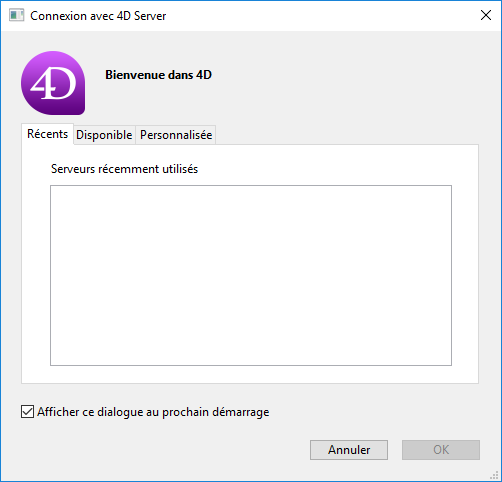The height and width of the screenshot is (482, 502).
Task: Click the 'Connexion avec 4D Server' title text
Action: pyautogui.click(x=98, y=16)
